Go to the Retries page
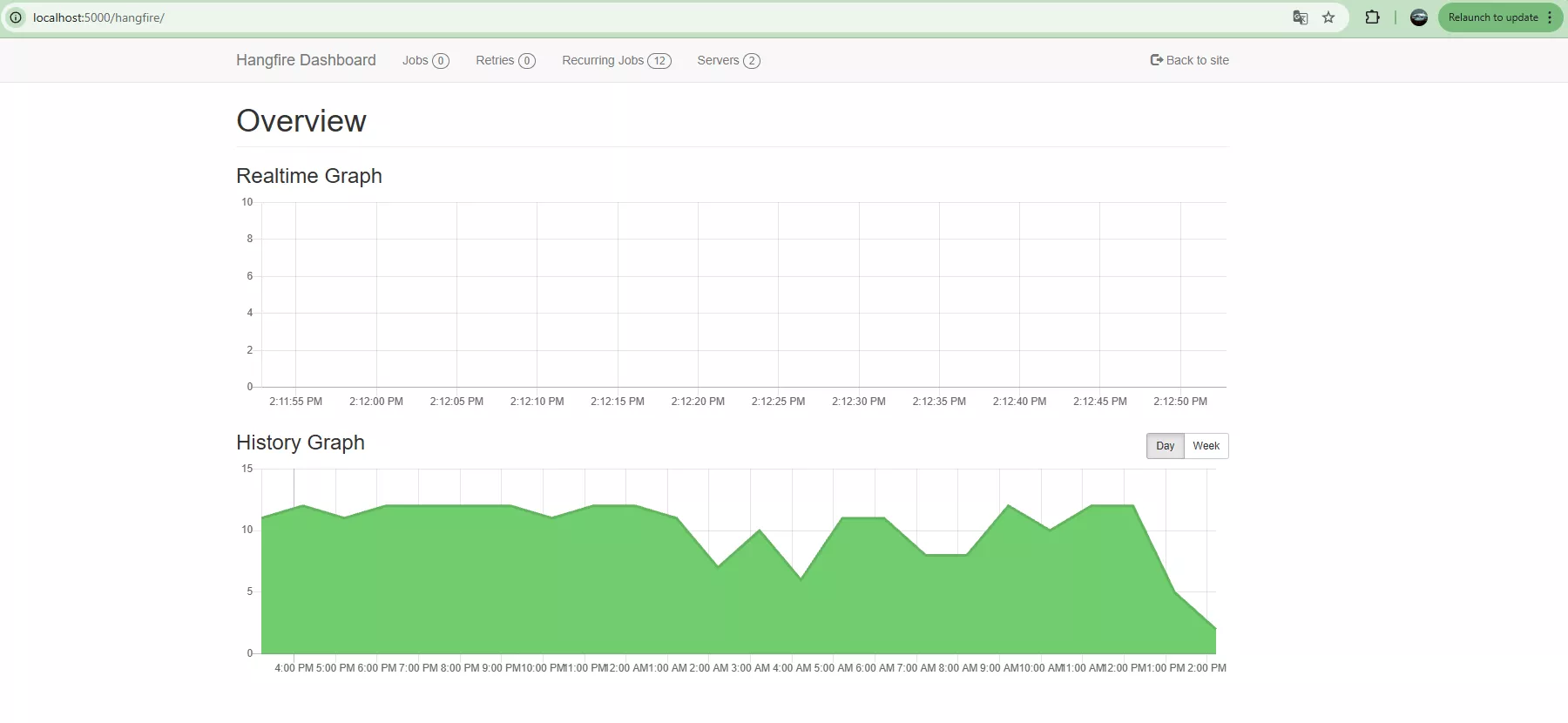This screenshot has height=723, width=1568. [x=495, y=60]
